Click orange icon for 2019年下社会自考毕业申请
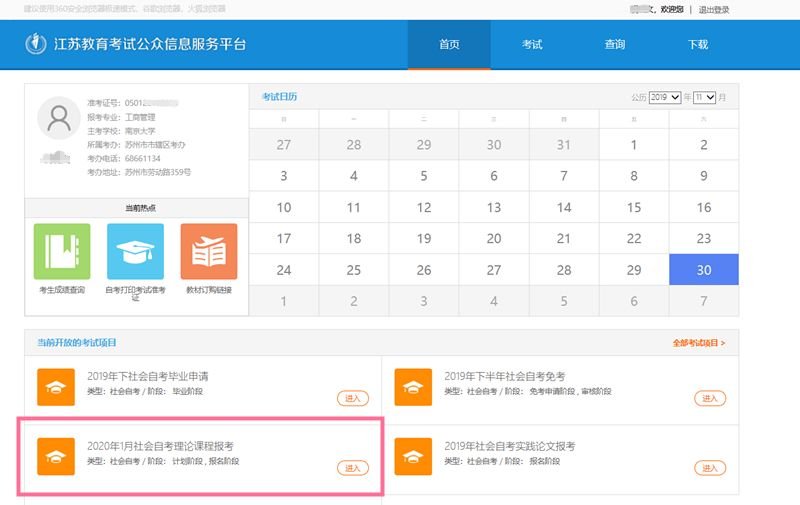Image resolution: width=800 pixels, height=505 pixels. pos(56,385)
